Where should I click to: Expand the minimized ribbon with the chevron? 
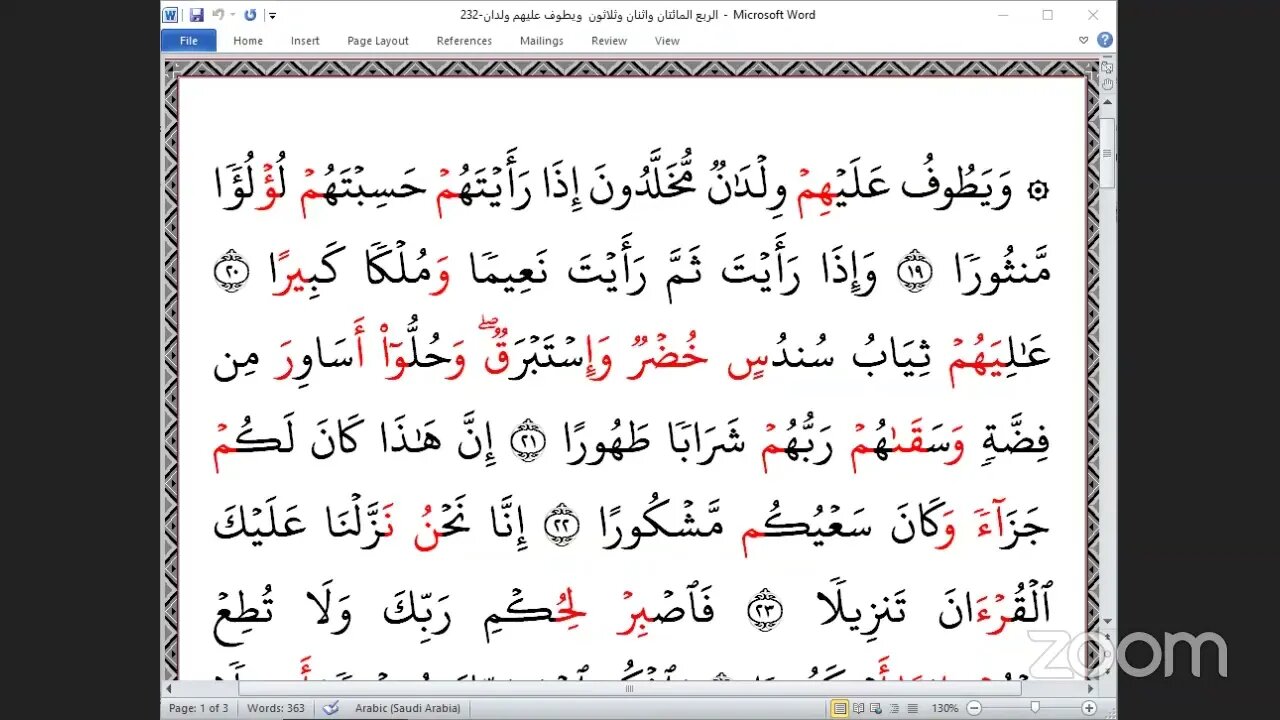click(x=1084, y=41)
